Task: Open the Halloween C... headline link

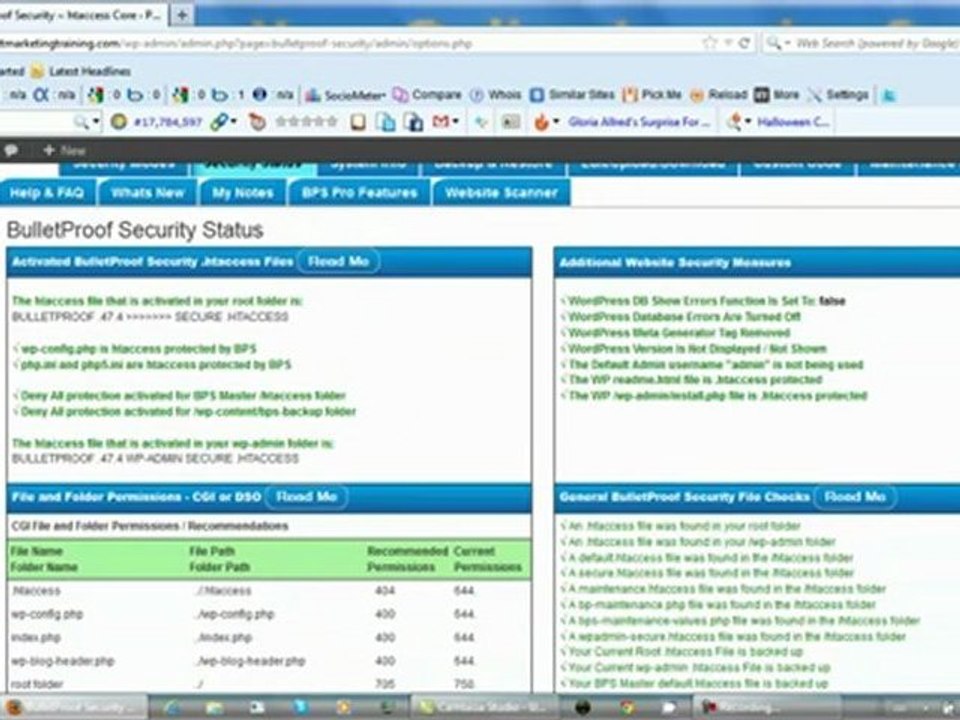Action: click(x=793, y=122)
